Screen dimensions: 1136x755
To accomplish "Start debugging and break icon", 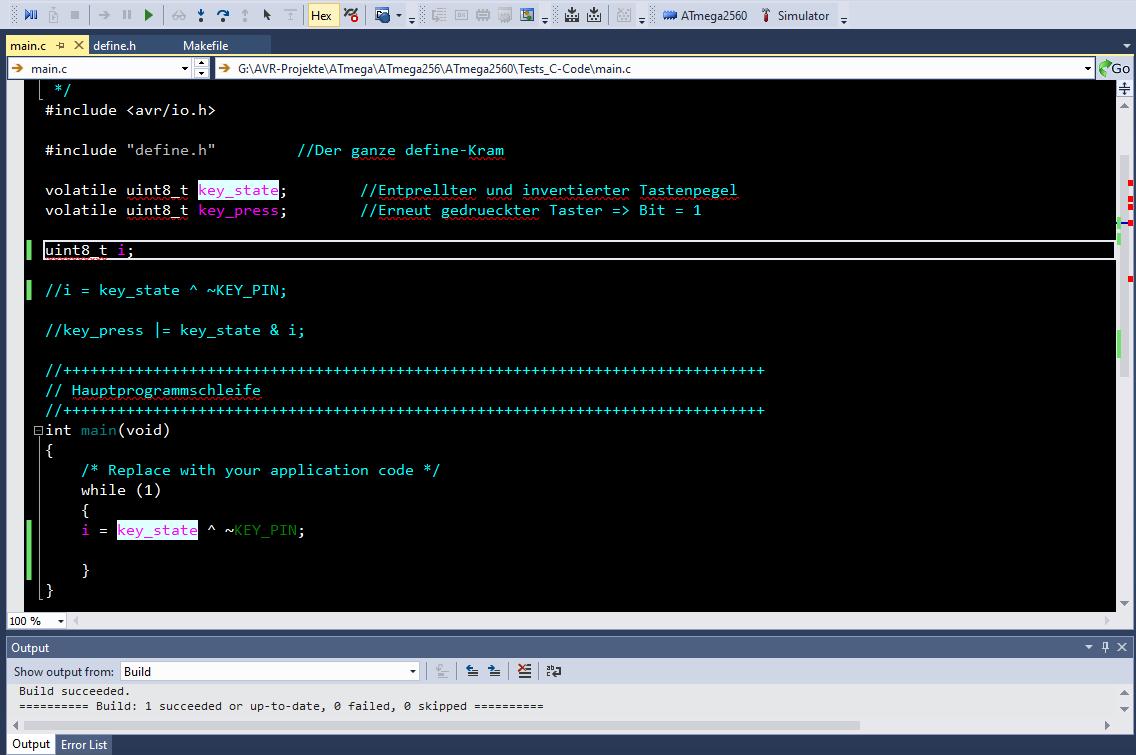I will (31, 14).
